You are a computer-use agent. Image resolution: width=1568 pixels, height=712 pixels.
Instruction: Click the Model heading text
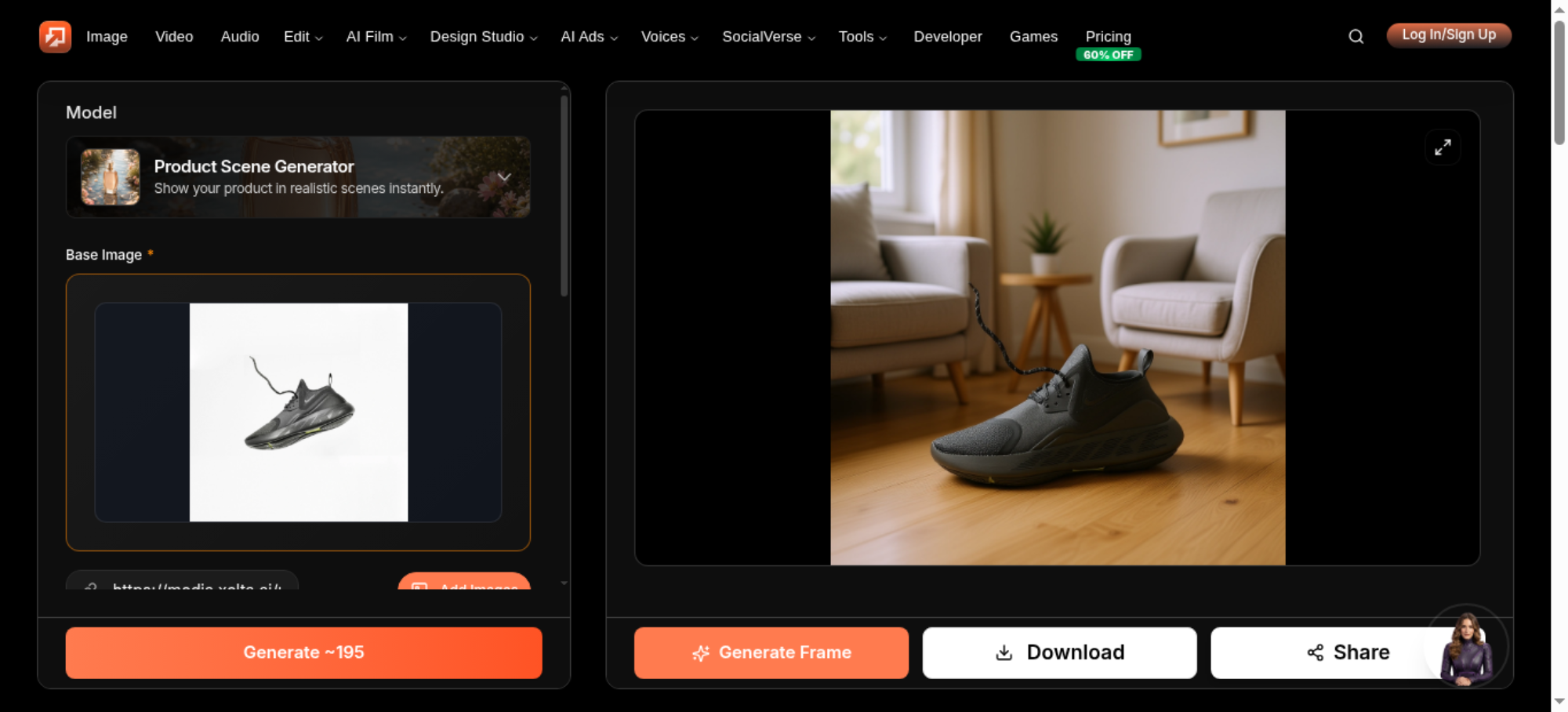pyautogui.click(x=91, y=112)
